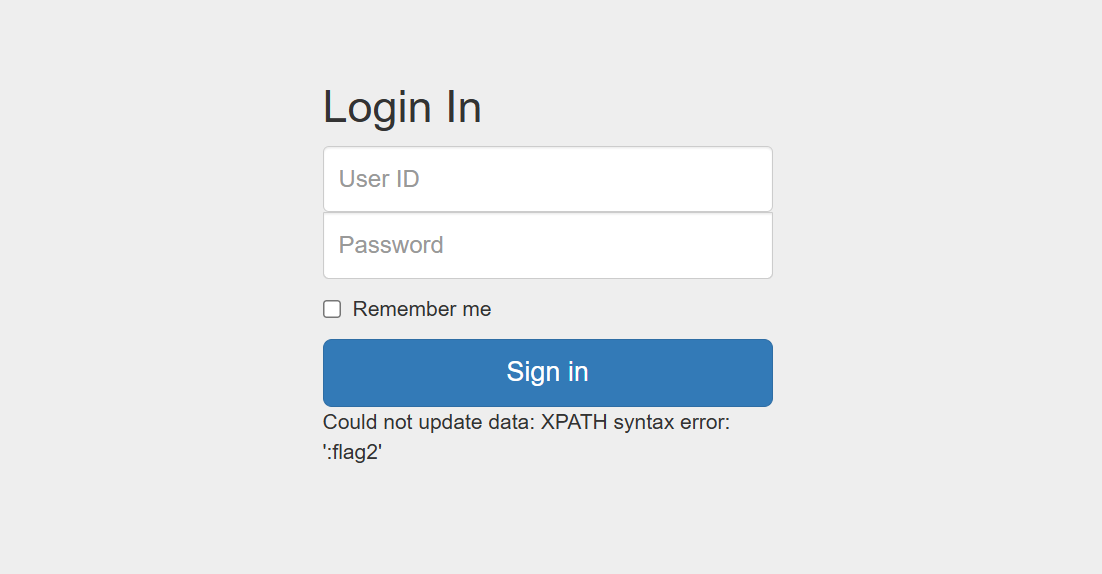Enable the Remember me checkbox

332,309
